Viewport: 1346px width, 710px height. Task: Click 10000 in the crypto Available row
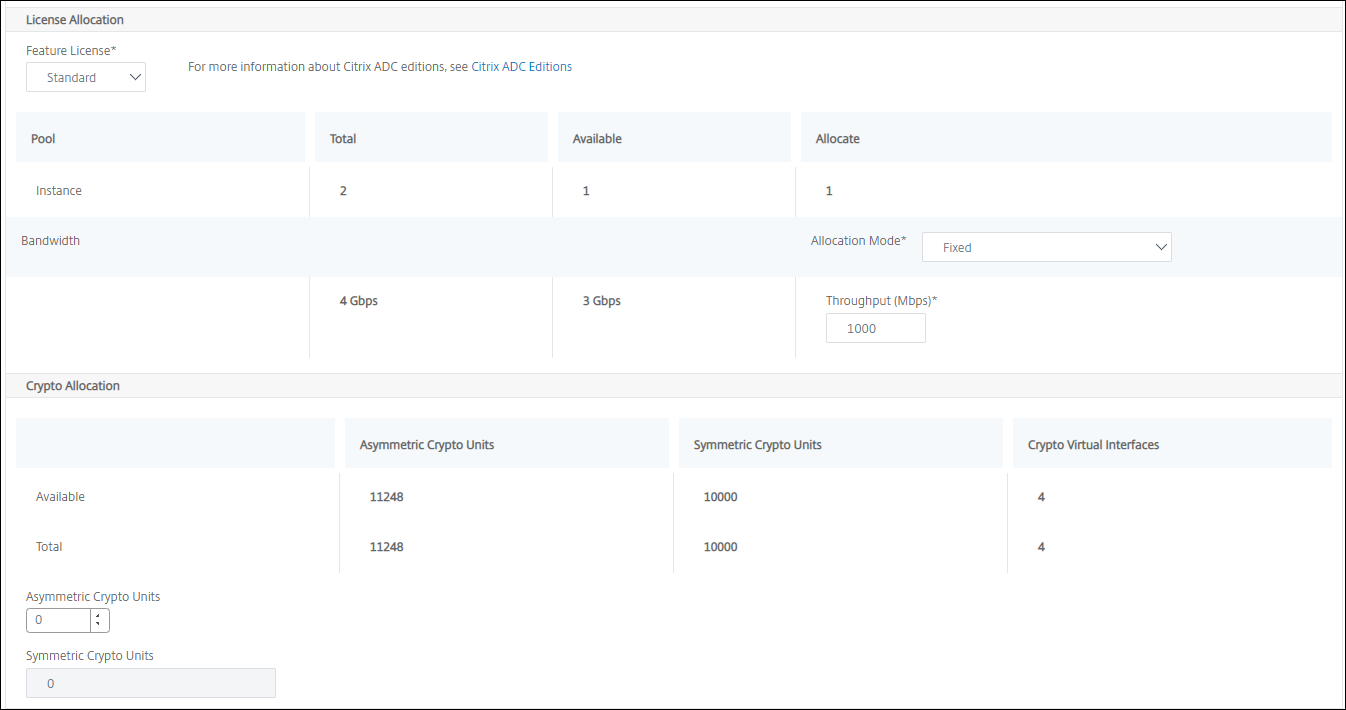[721, 497]
